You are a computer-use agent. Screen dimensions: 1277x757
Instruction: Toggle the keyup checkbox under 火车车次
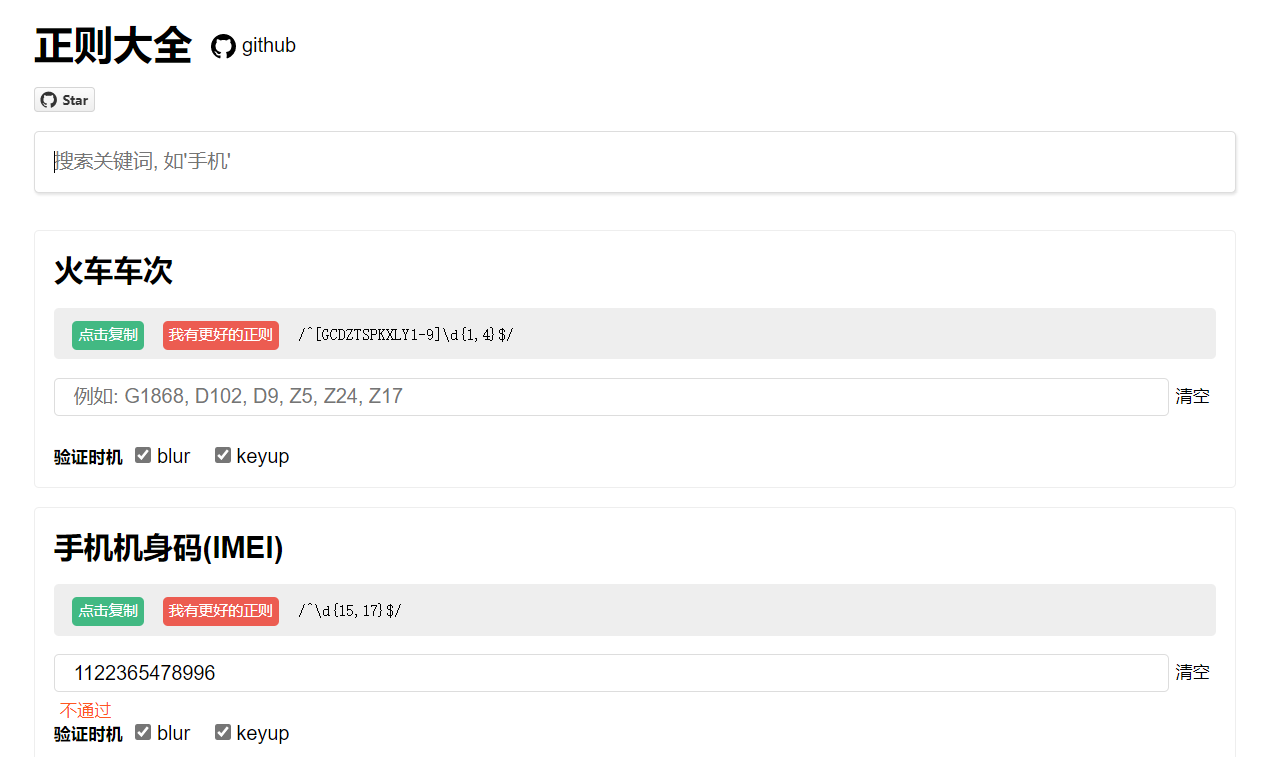click(x=223, y=455)
